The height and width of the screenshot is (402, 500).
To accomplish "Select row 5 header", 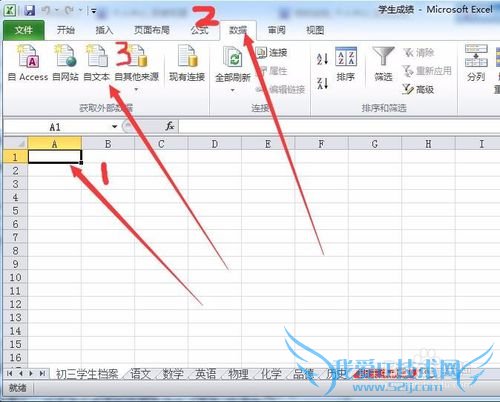I will click(15, 211).
